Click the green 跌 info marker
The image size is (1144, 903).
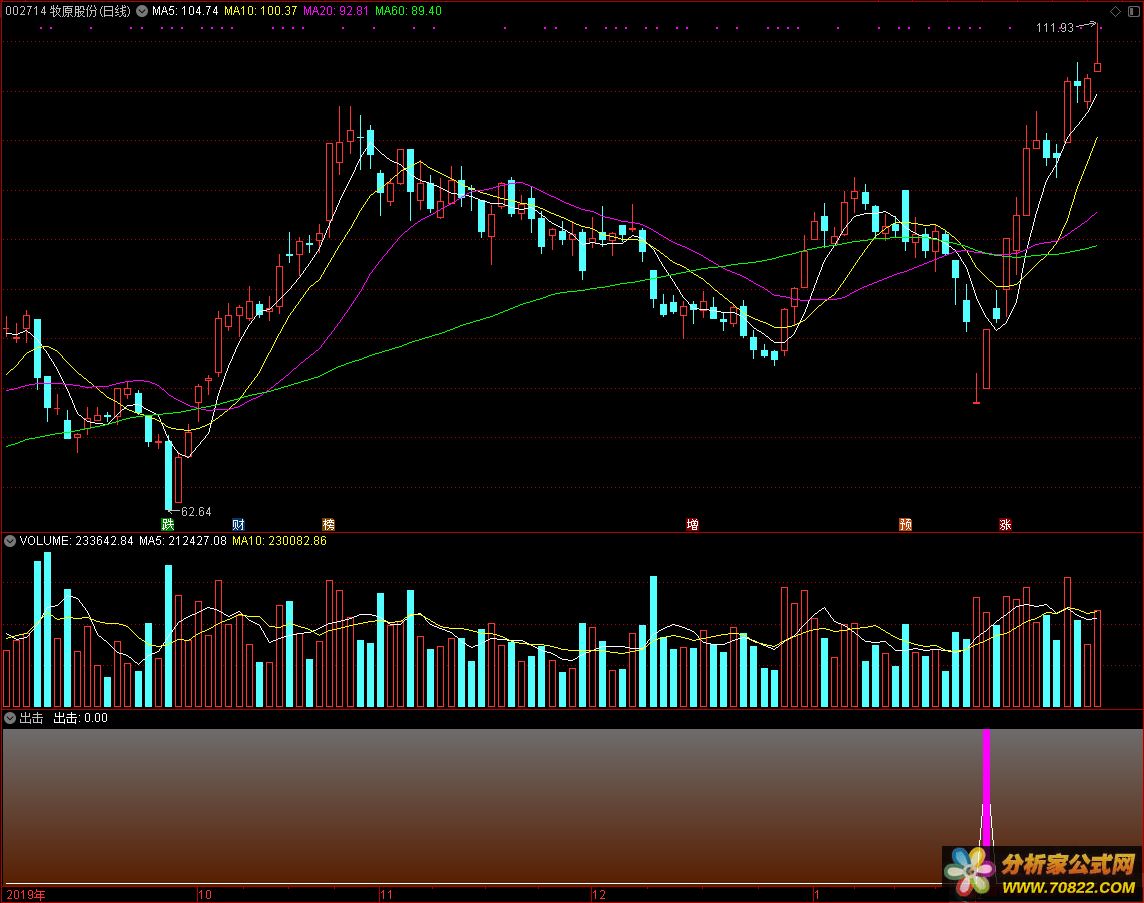point(167,524)
